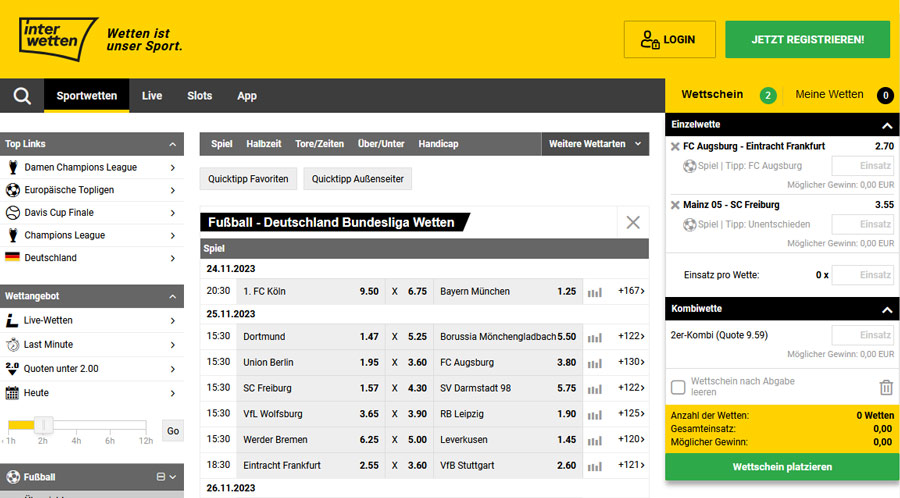
Task: Click Quicktipp Favoriten button
Action: pos(248,179)
